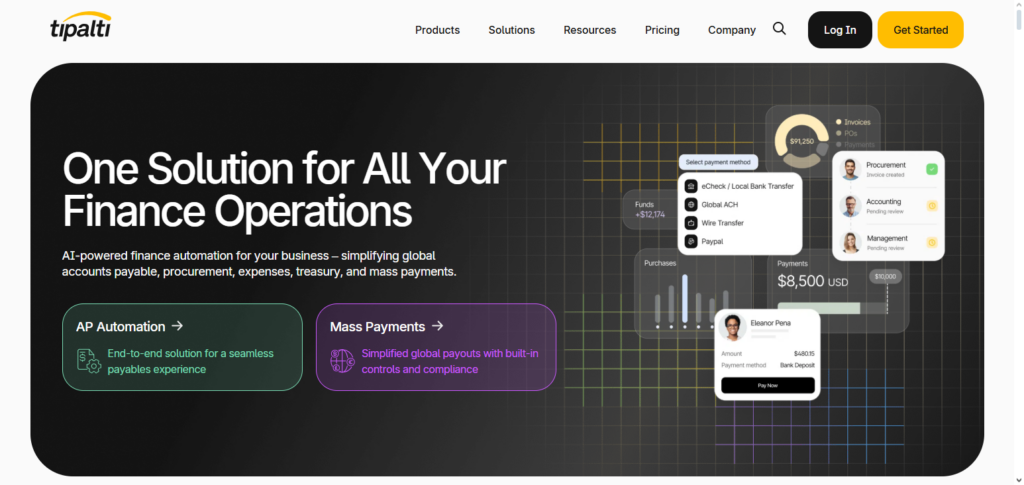1024x485 pixels.
Task: Open search with the magnifying glass icon
Action: click(x=779, y=29)
